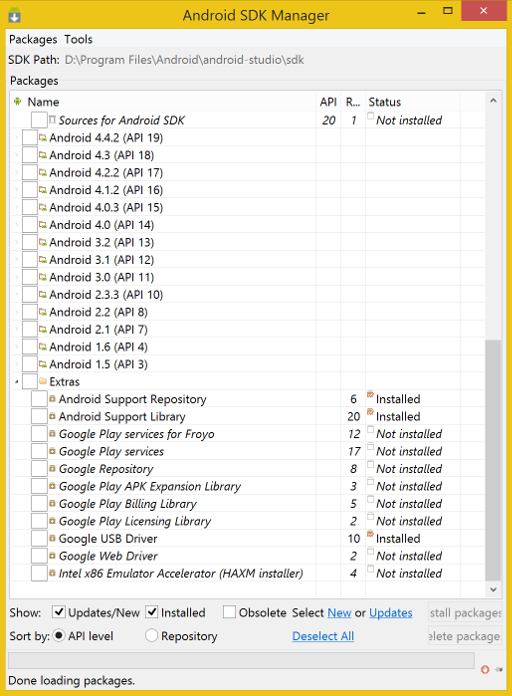Click the Google Play services package icon
The image size is (512, 696).
(52, 451)
